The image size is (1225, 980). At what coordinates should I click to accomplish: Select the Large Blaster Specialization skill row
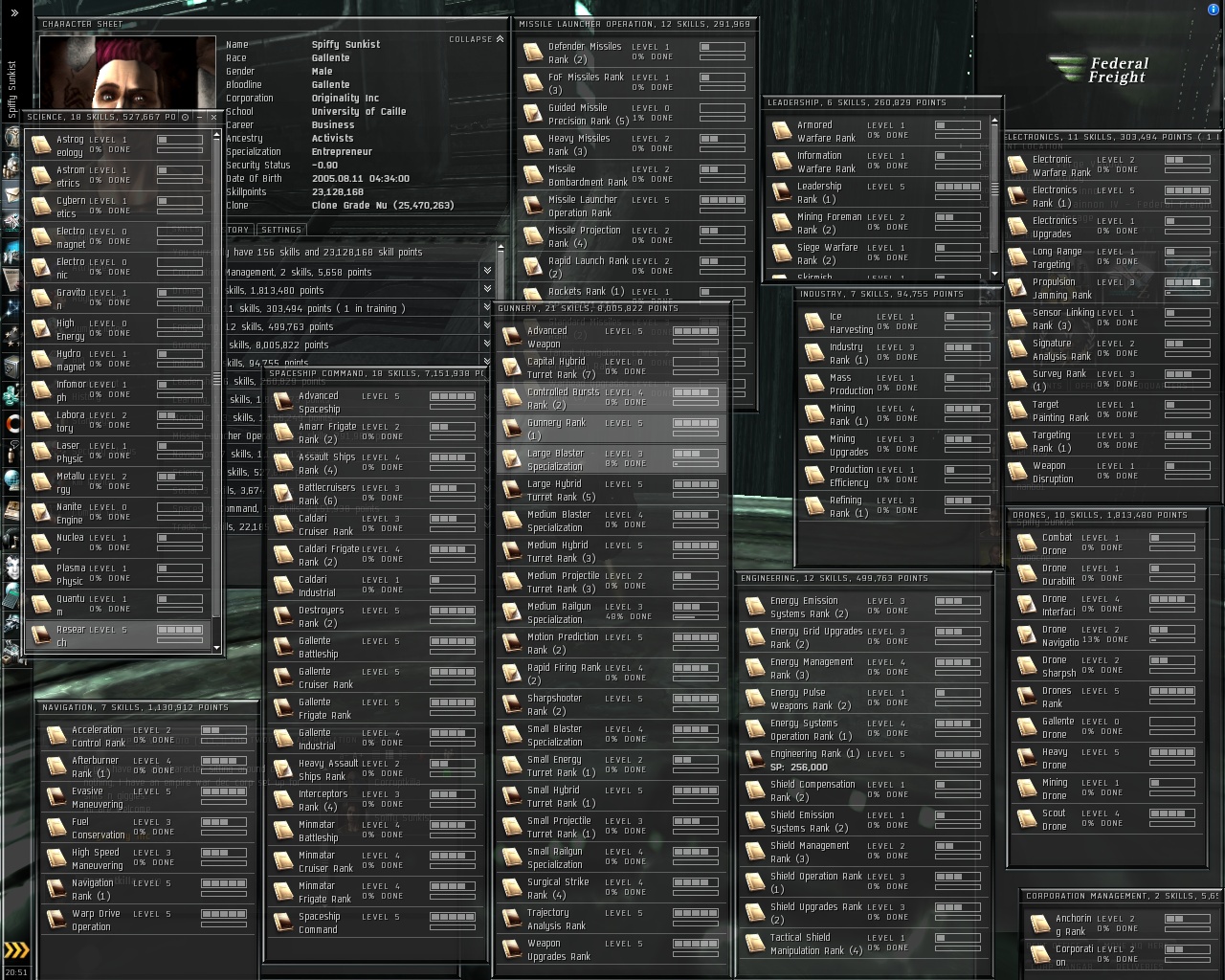click(x=611, y=459)
